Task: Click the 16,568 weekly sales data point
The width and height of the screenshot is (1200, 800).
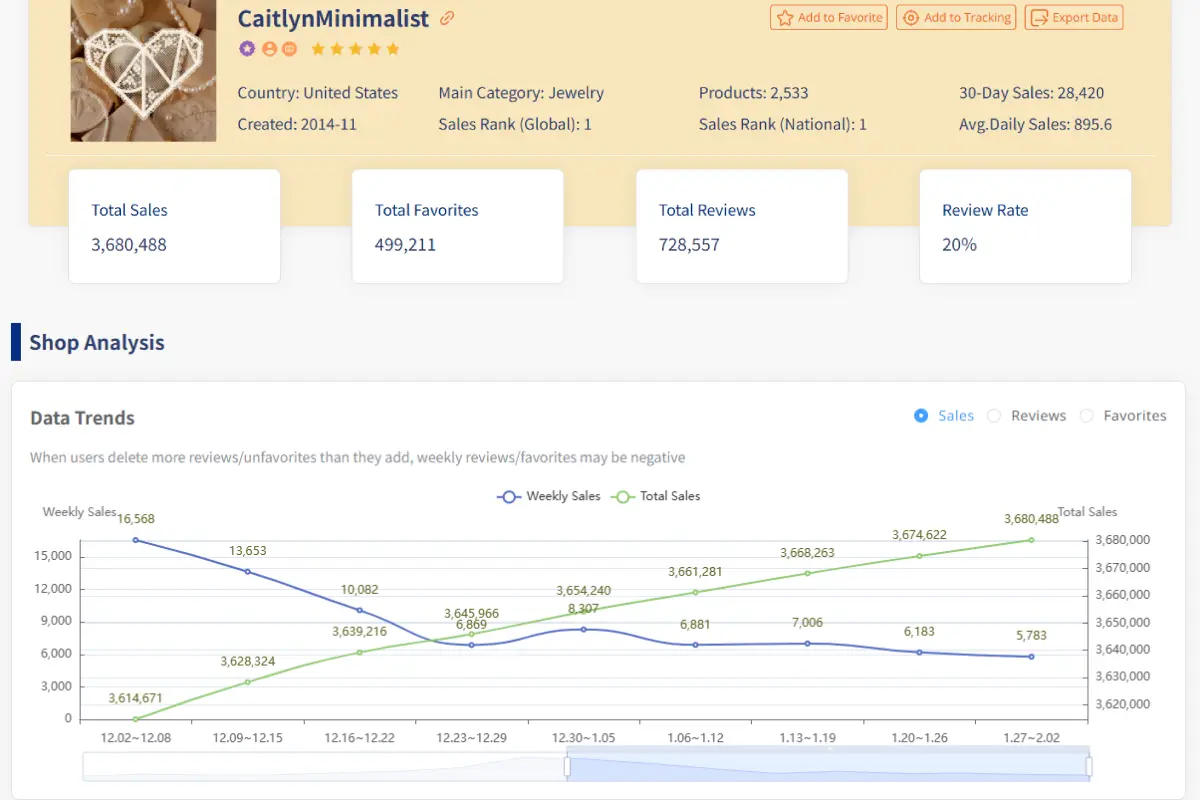Action: coord(136,539)
